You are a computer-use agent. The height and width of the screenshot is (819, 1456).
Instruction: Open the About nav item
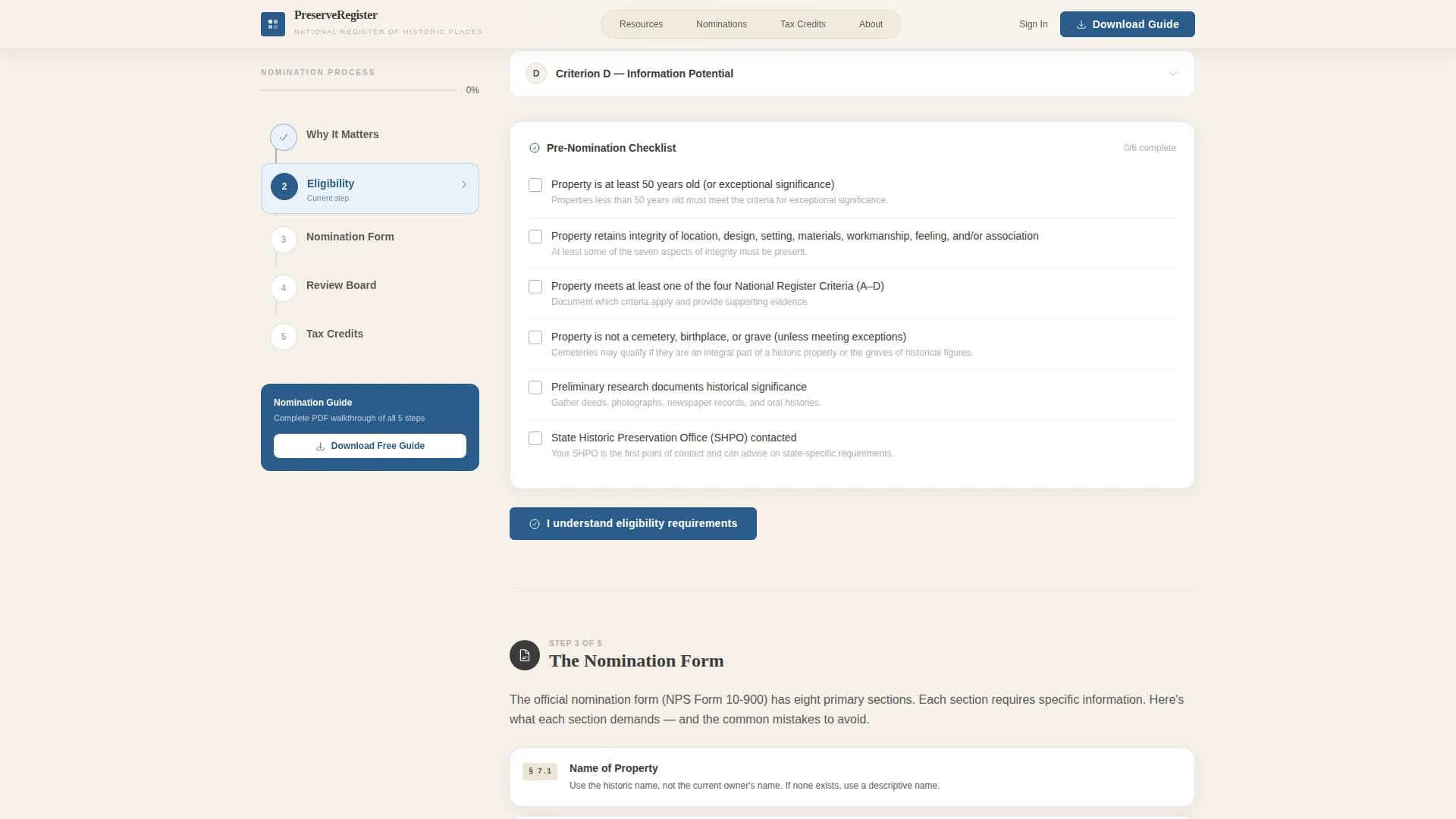click(x=871, y=24)
